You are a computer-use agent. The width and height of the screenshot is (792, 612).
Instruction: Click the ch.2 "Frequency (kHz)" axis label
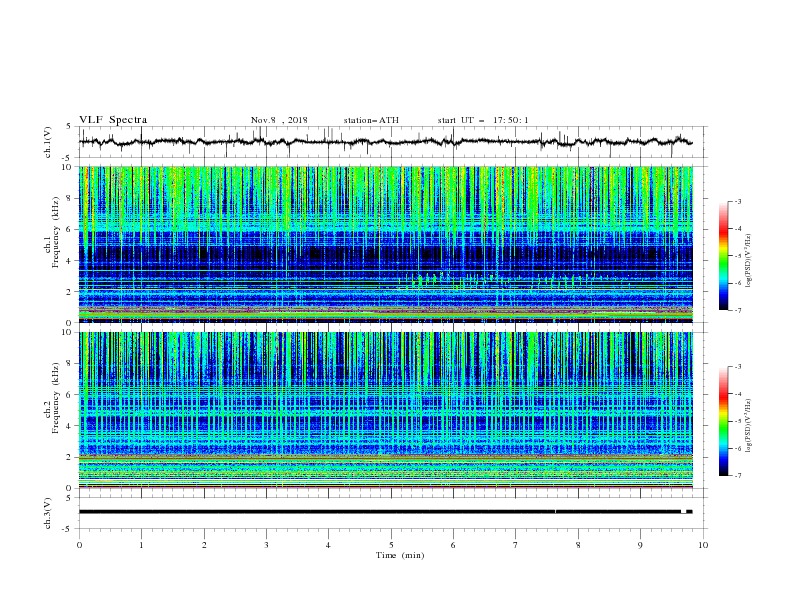(x=56, y=397)
